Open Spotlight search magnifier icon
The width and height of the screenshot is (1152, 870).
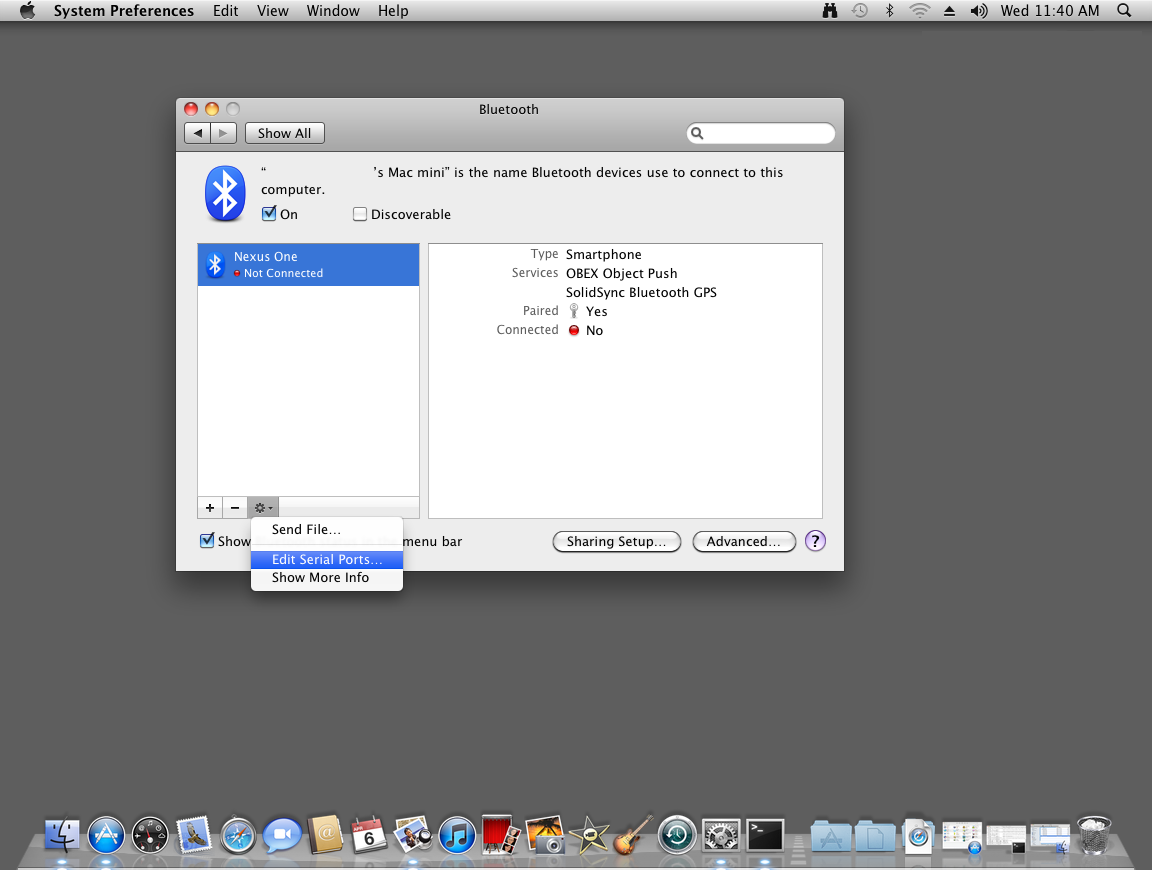pos(1124,11)
